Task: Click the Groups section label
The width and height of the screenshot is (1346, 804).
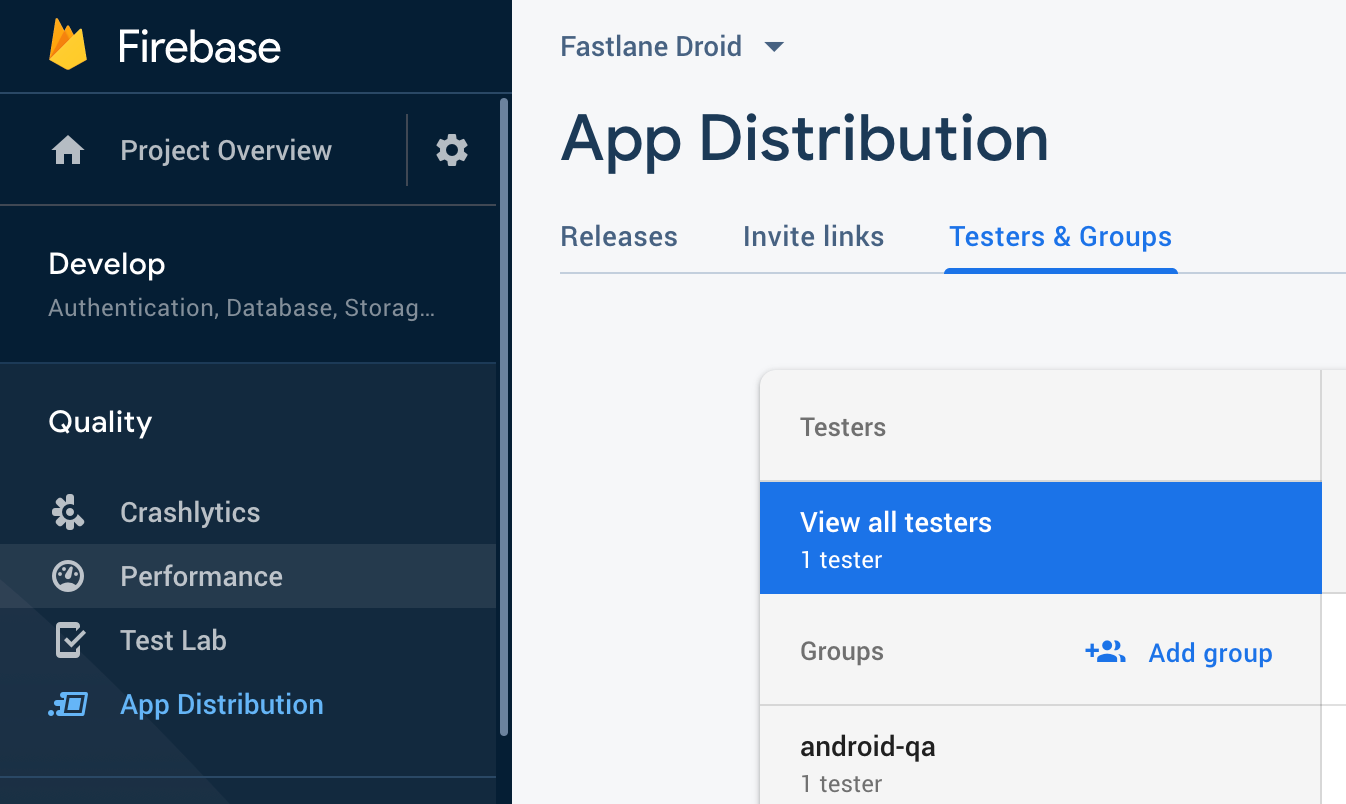Action: click(842, 651)
